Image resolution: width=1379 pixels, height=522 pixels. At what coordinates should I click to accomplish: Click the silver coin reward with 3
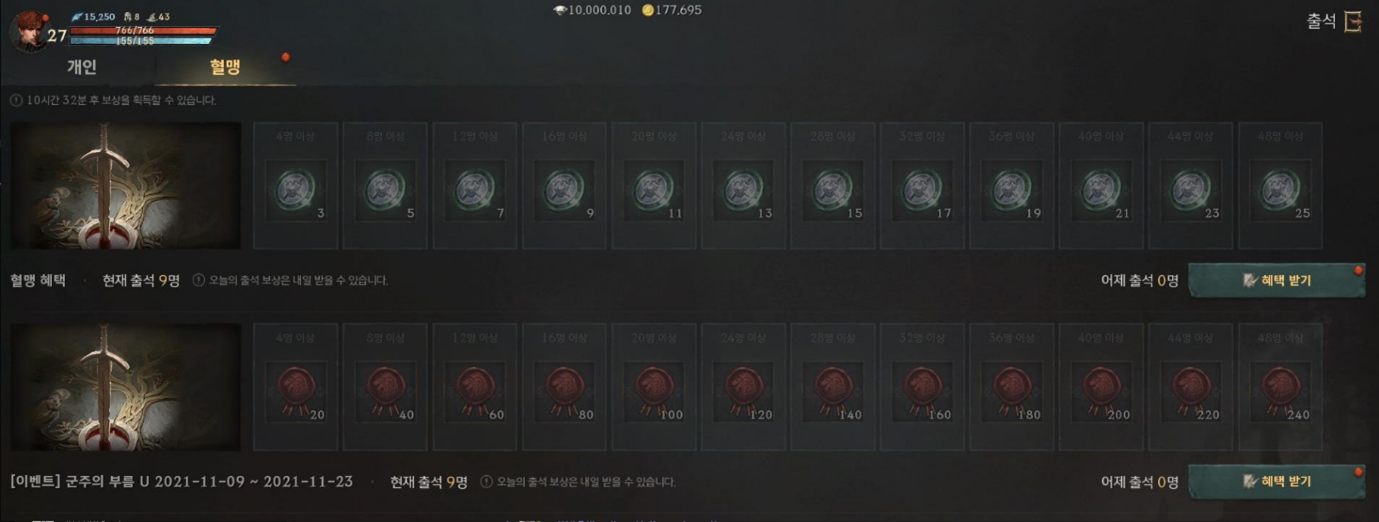click(295, 186)
